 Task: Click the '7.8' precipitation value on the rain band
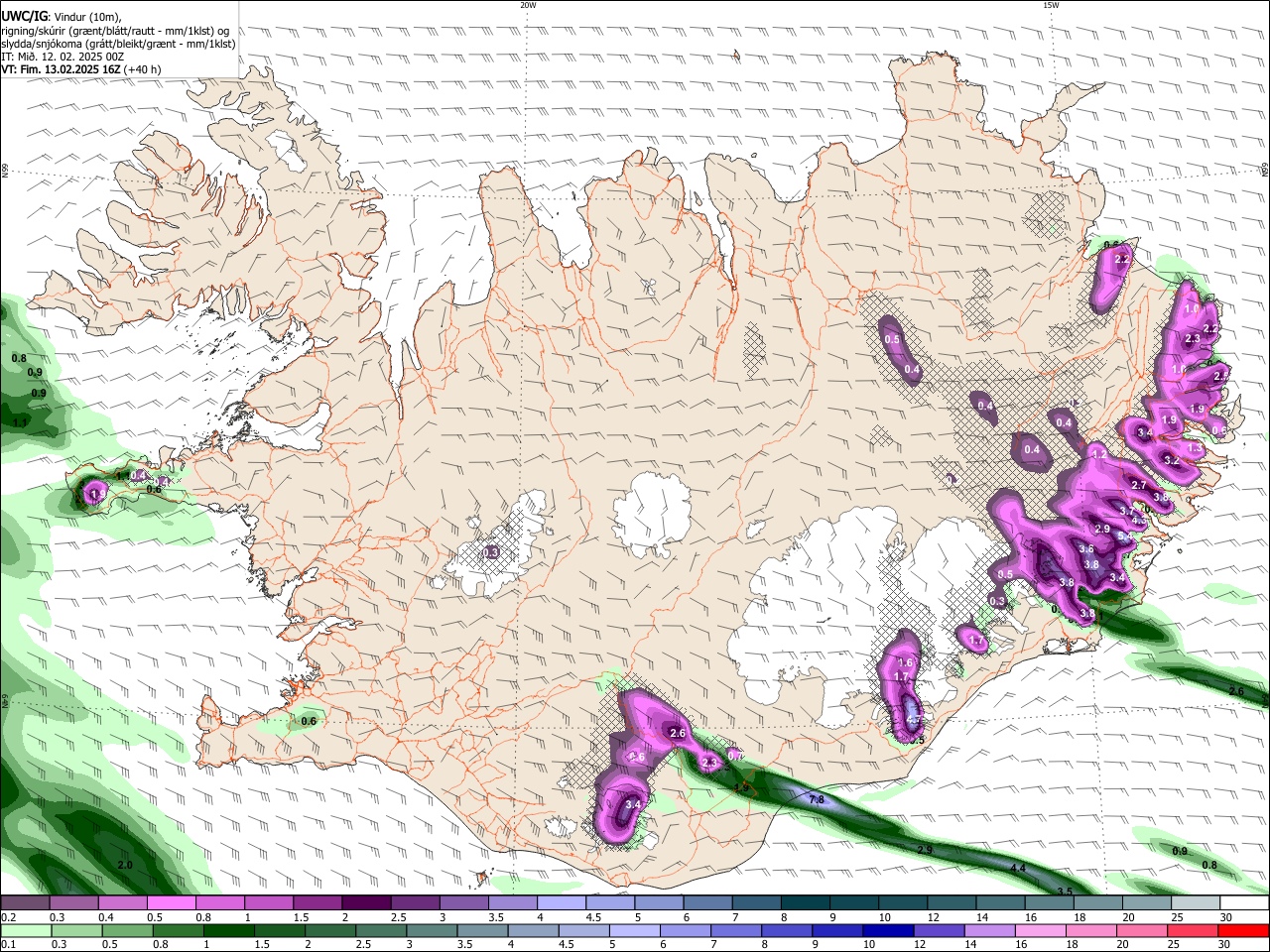817,799
